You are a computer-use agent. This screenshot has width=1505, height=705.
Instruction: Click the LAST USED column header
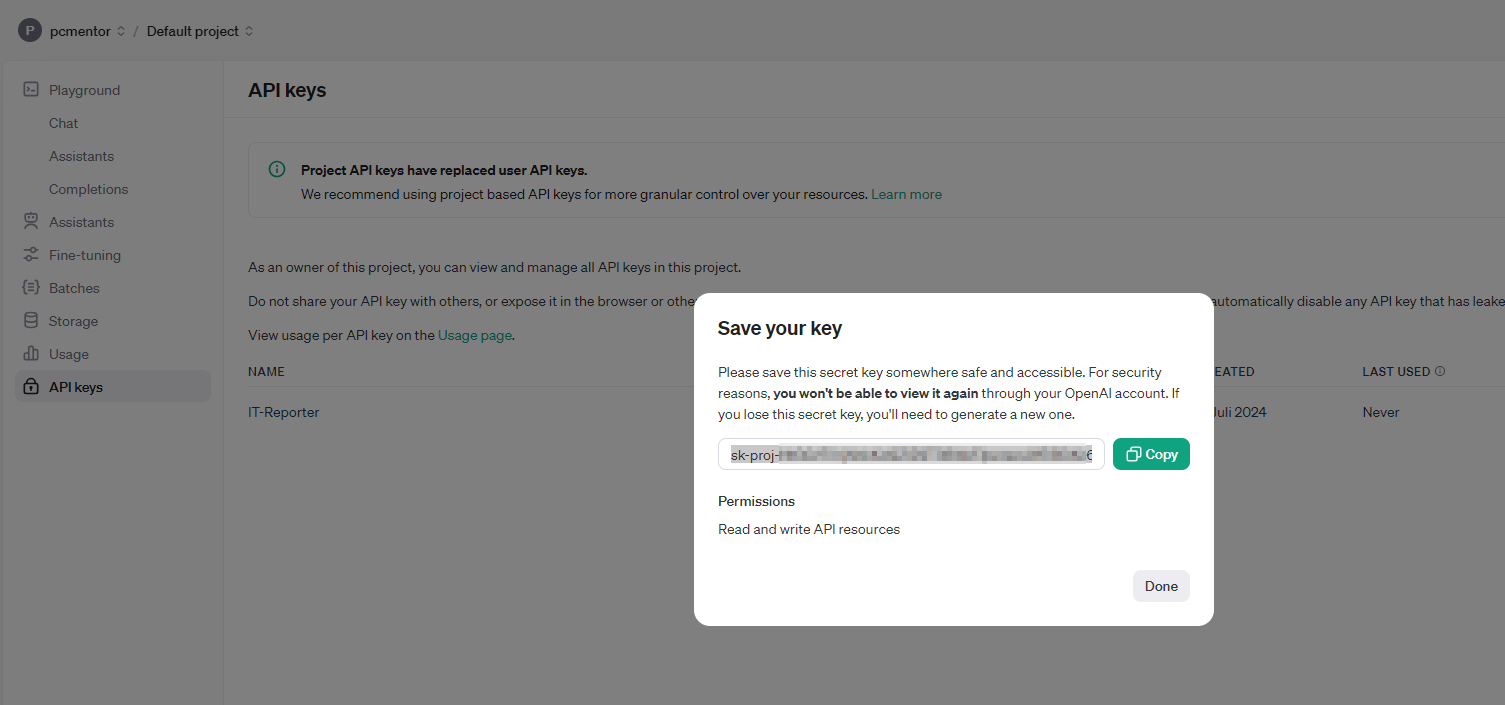pyautogui.click(x=1396, y=371)
